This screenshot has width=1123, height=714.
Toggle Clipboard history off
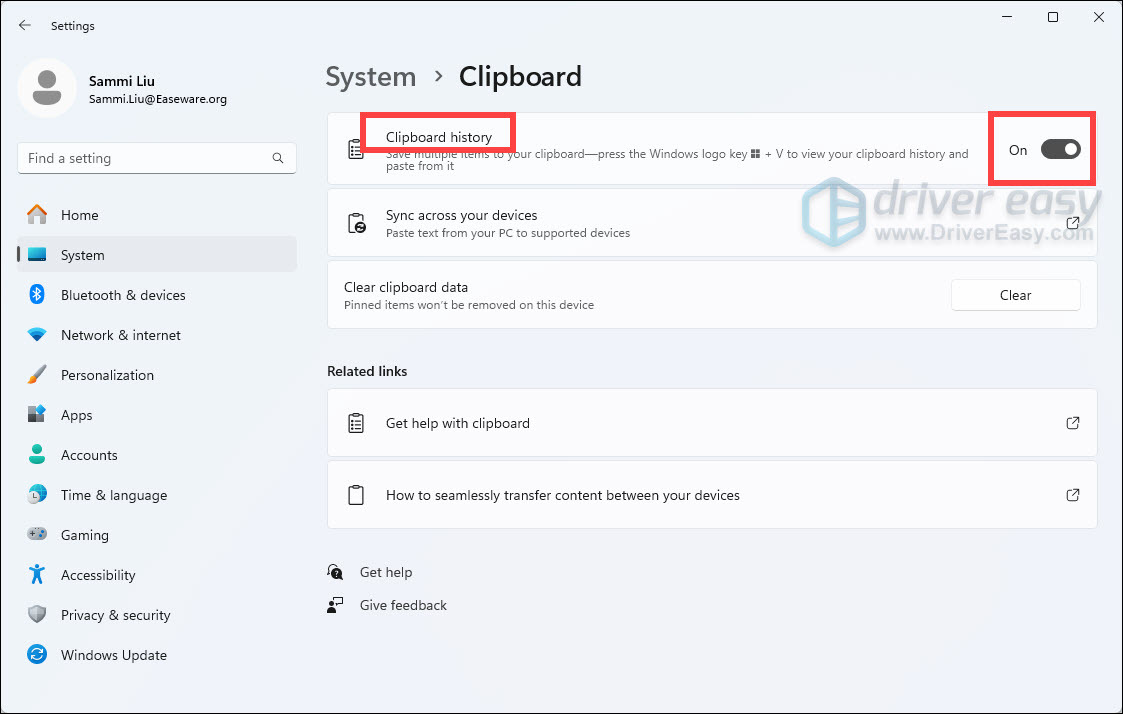click(1059, 148)
